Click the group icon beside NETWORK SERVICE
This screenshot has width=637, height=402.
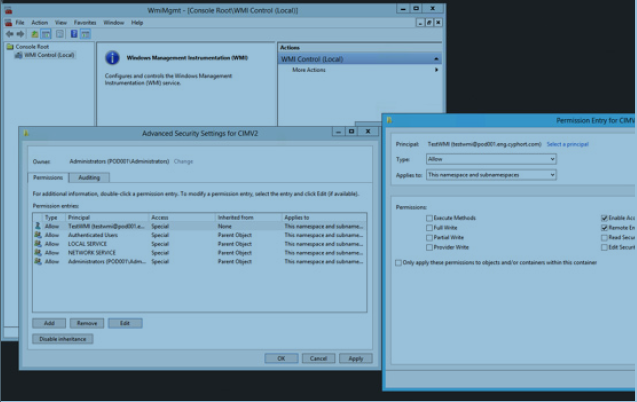pos(38,253)
